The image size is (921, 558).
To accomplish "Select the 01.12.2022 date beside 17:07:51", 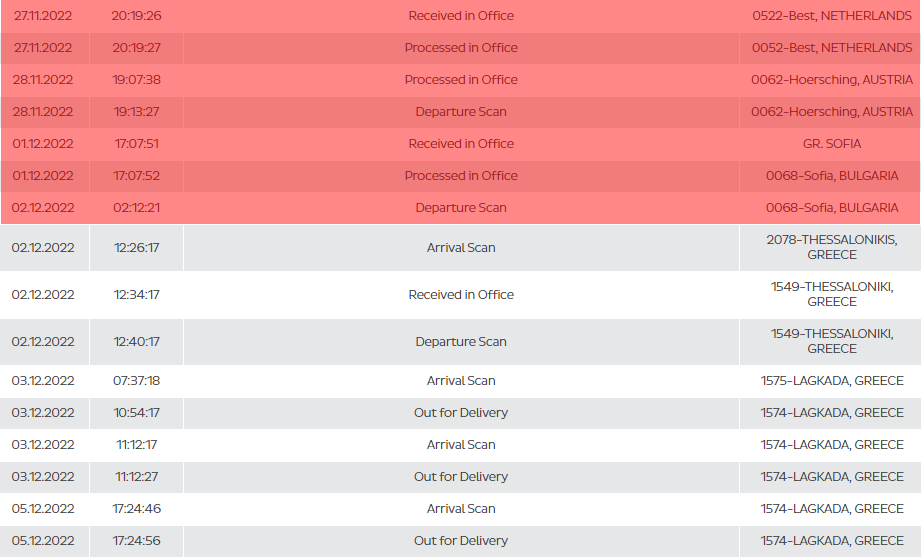I will pyautogui.click(x=43, y=144).
